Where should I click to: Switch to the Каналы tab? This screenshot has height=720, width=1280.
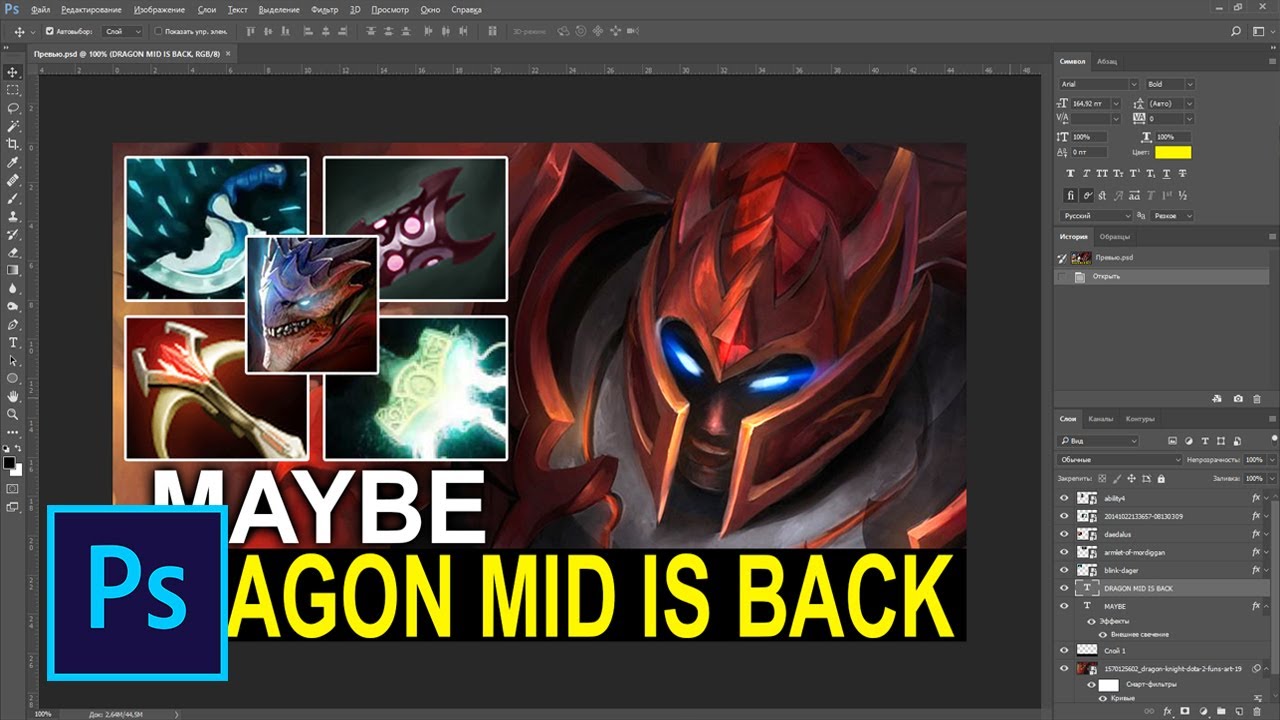tap(1101, 419)
